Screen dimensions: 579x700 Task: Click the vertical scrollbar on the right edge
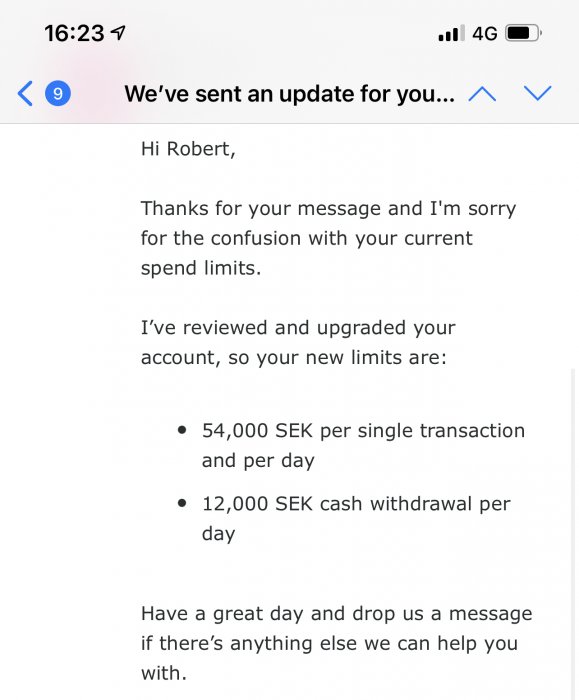pos(573,533)
